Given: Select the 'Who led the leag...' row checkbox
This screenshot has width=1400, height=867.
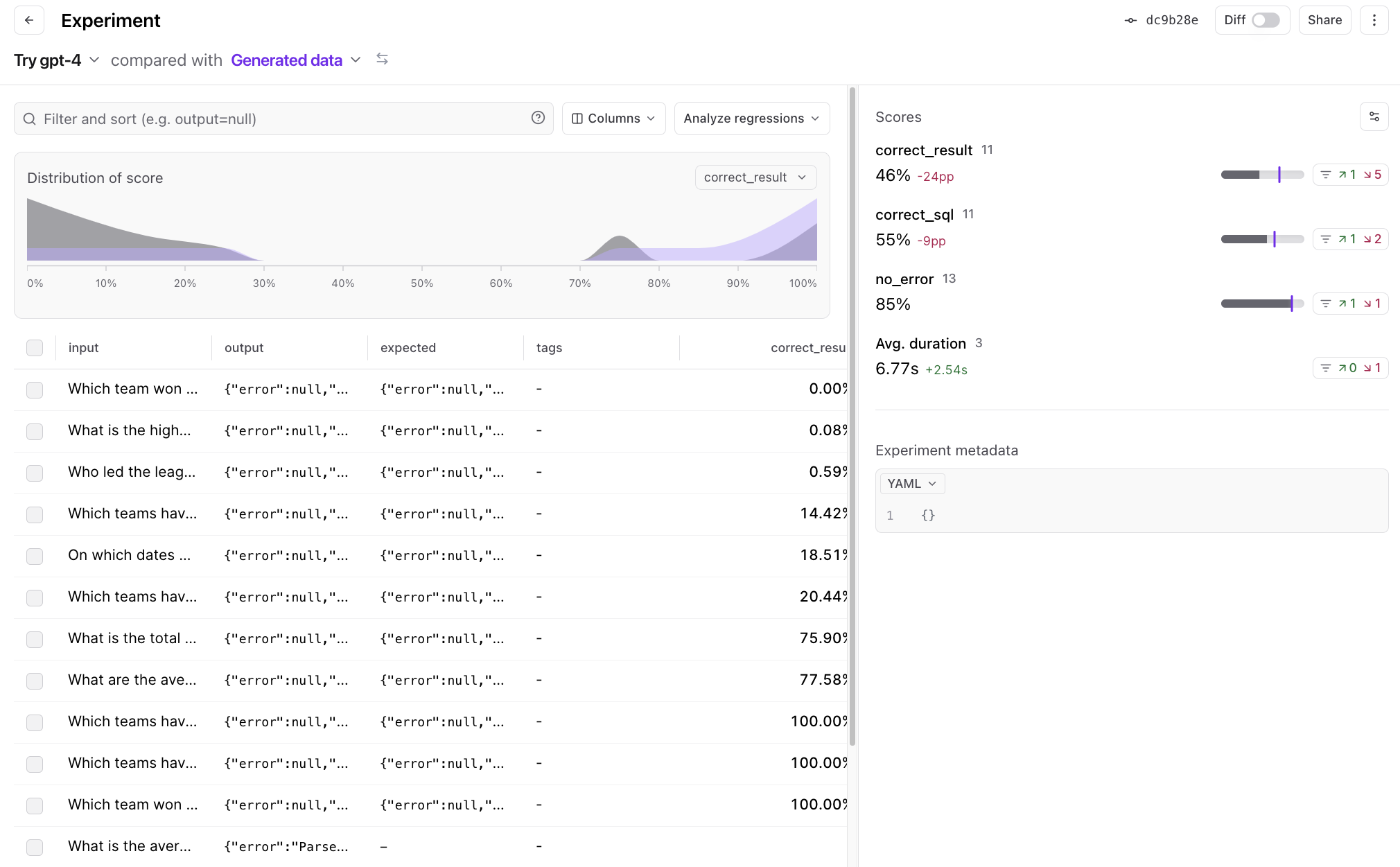Looking at the screenshot, I should click(35, 473).
